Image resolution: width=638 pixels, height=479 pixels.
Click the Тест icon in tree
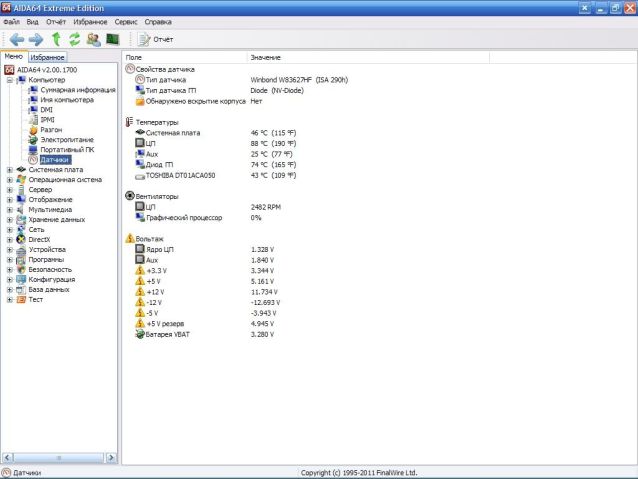[x=21, y=300]
